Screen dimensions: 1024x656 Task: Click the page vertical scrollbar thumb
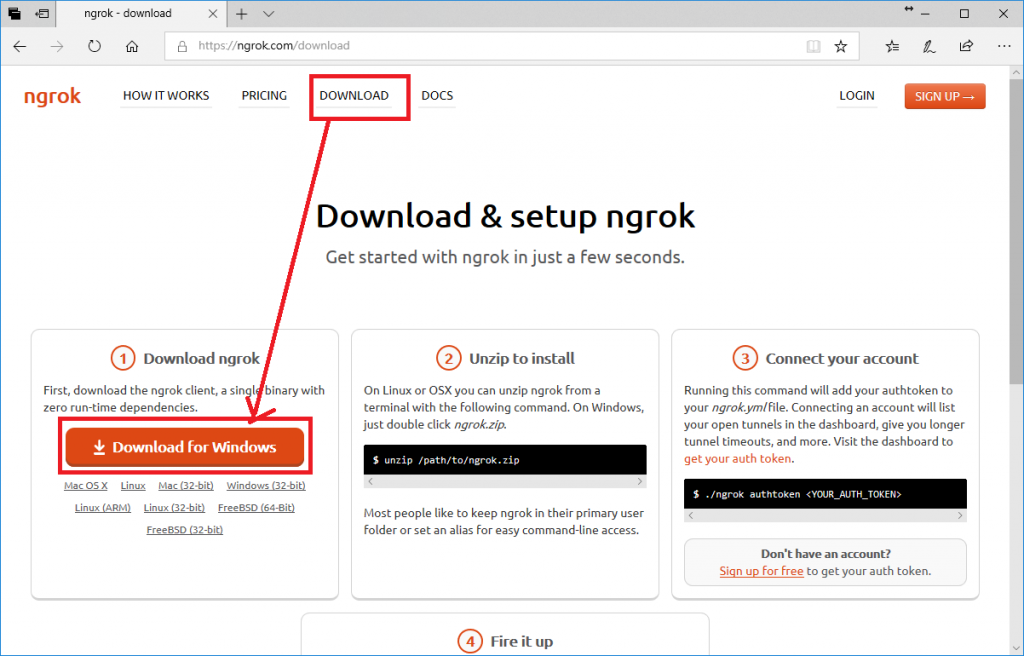pyautogui.click(x=1016, y=232)
